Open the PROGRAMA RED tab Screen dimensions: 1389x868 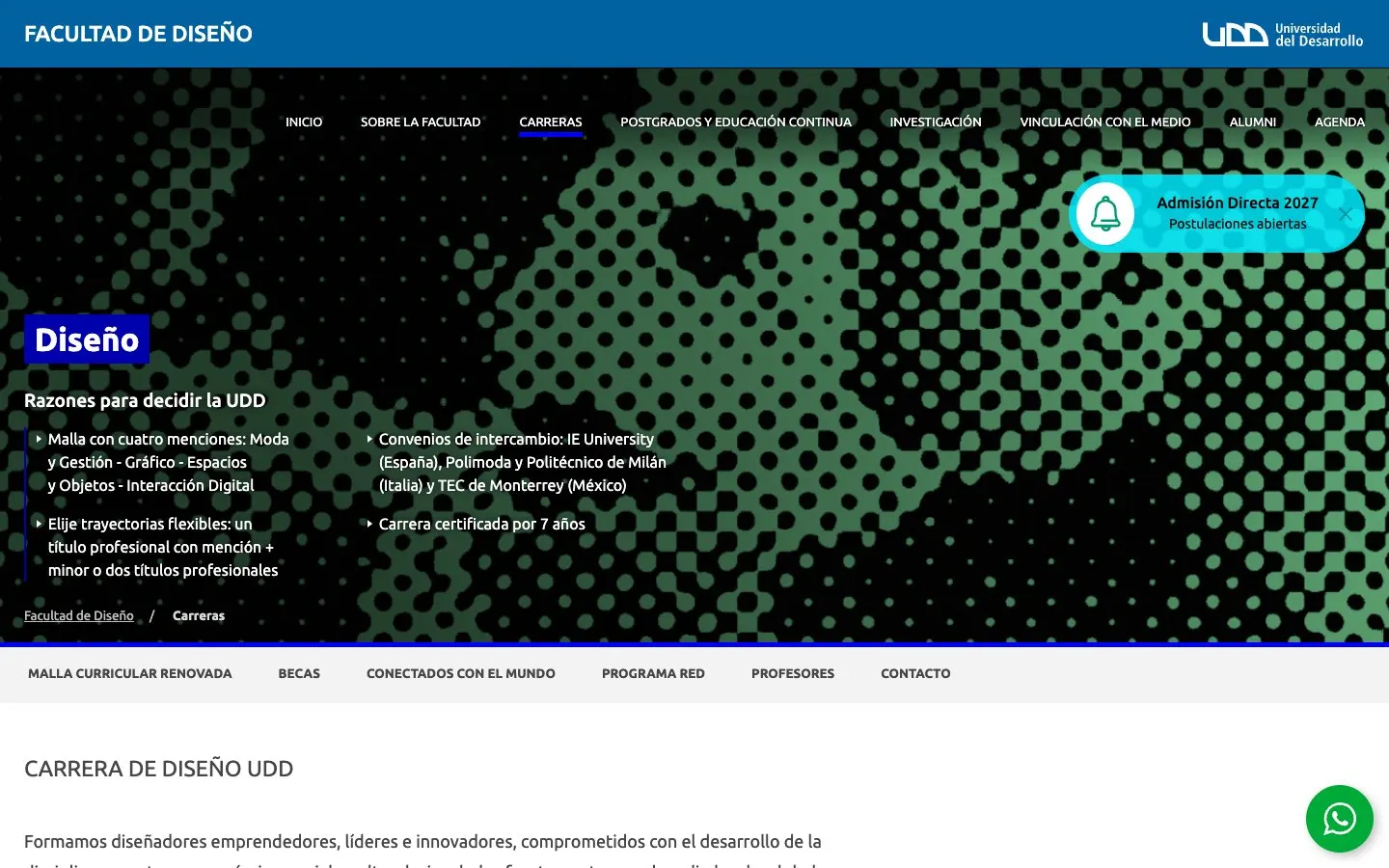point(653,673)
